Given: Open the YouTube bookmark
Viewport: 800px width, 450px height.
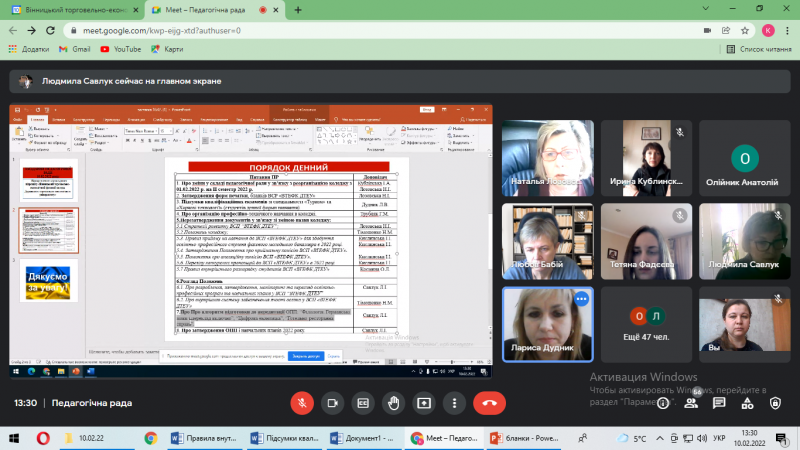Looking at the screenshot, I should coord(121,49).
